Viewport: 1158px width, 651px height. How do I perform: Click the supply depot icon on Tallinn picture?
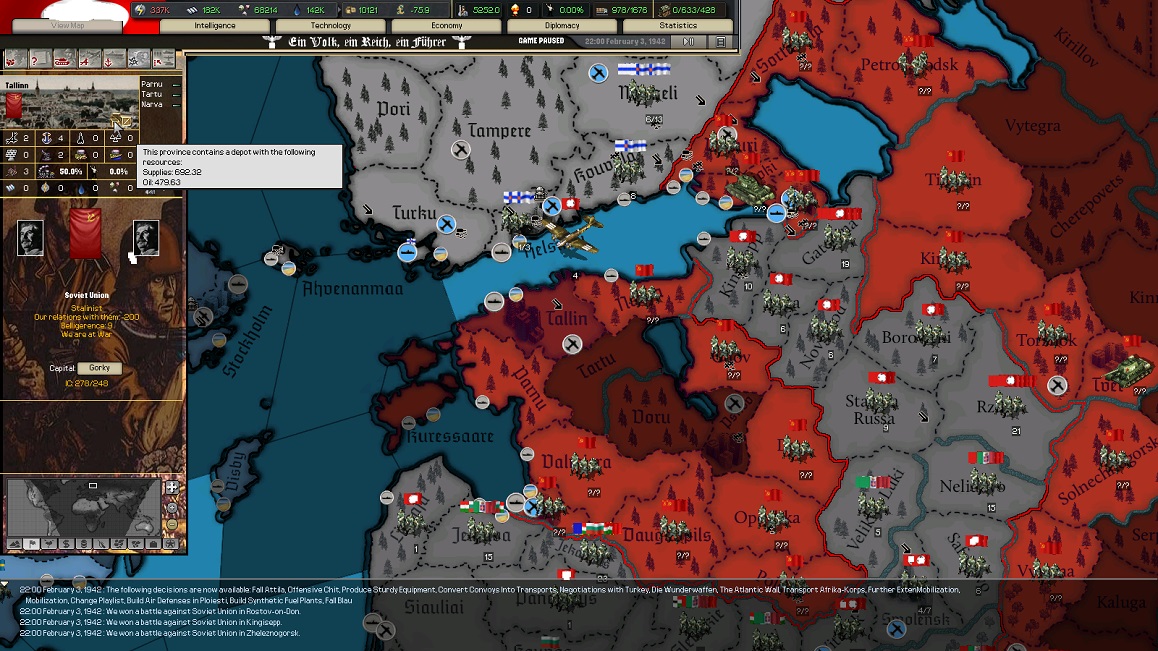click(x=122, y=122)
